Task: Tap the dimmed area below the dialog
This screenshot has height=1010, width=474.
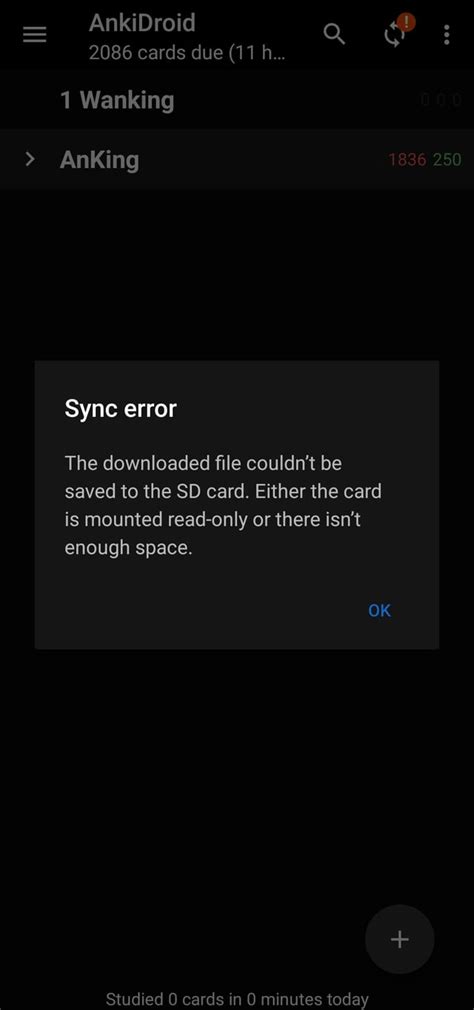Action: pyautogui.click(x=237, y=773)
